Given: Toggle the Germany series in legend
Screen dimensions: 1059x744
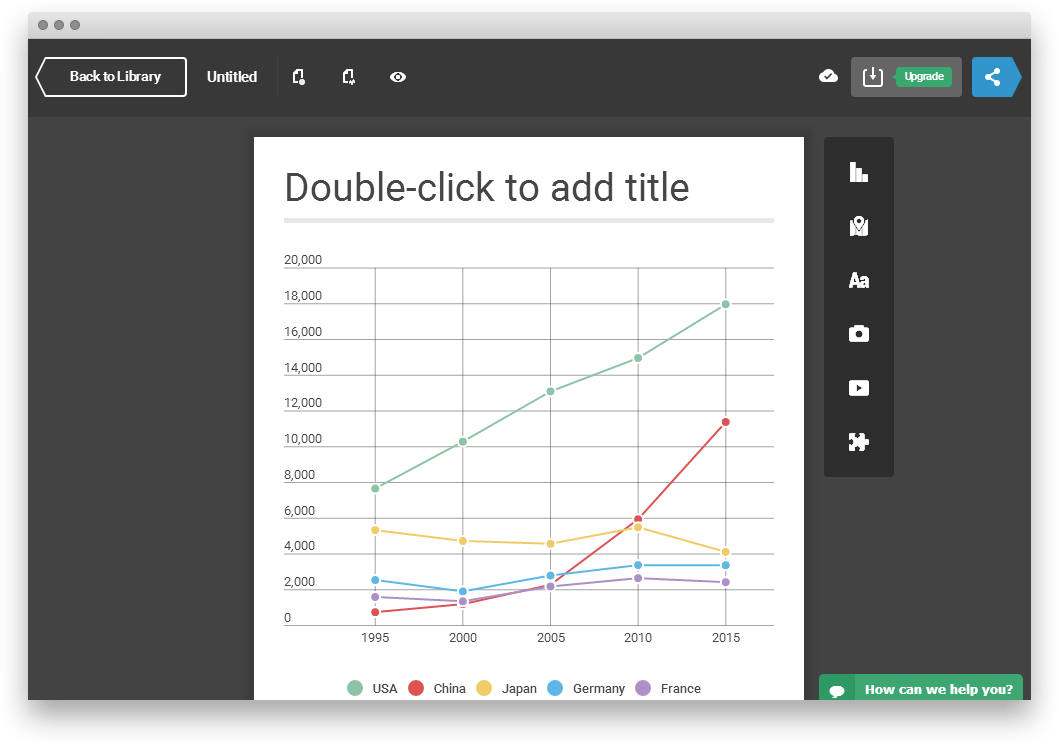Looking at the screenshot, I should (587, 688).
